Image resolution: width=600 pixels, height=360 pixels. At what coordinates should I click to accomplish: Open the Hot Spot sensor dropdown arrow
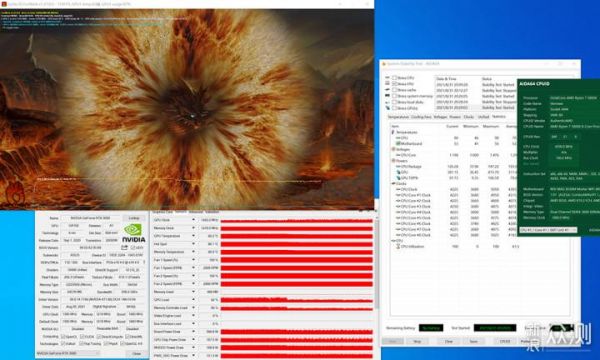(193, 244)
